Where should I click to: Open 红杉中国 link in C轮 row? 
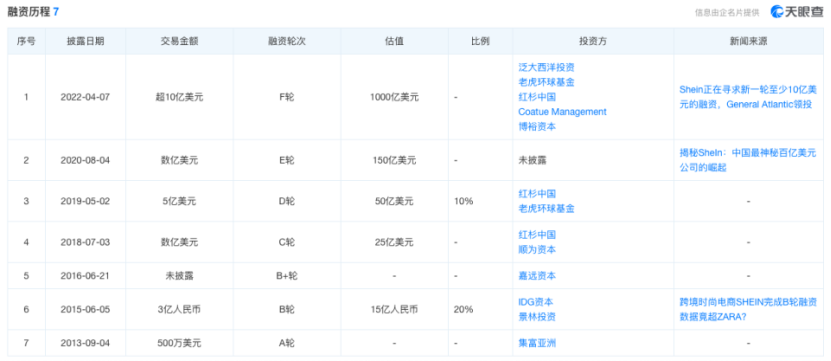(537, 235)
